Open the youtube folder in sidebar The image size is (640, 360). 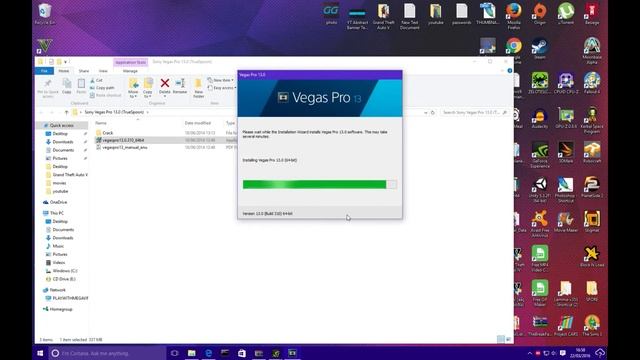pos(57,191)
